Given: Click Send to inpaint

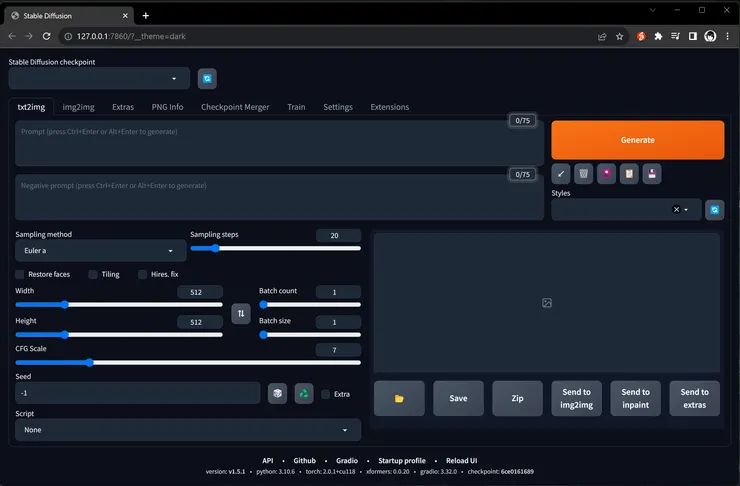Looking at the screenshot, I should [635, 398].
